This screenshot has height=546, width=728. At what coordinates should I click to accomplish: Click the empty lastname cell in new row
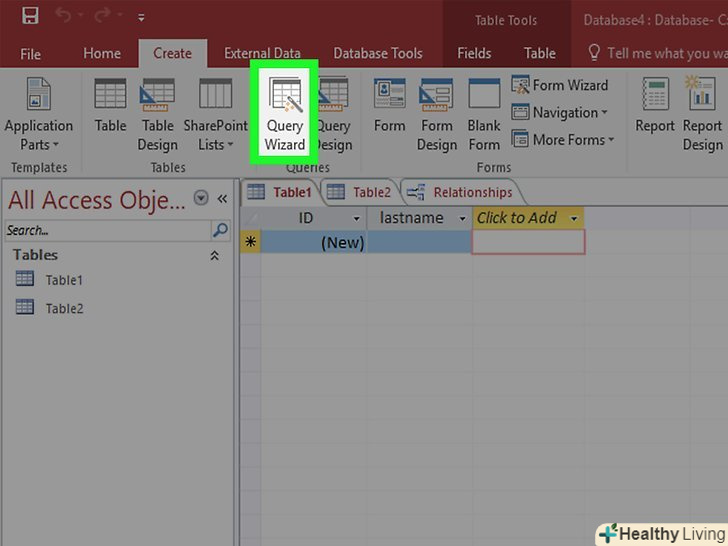click(x=419, y=242)
